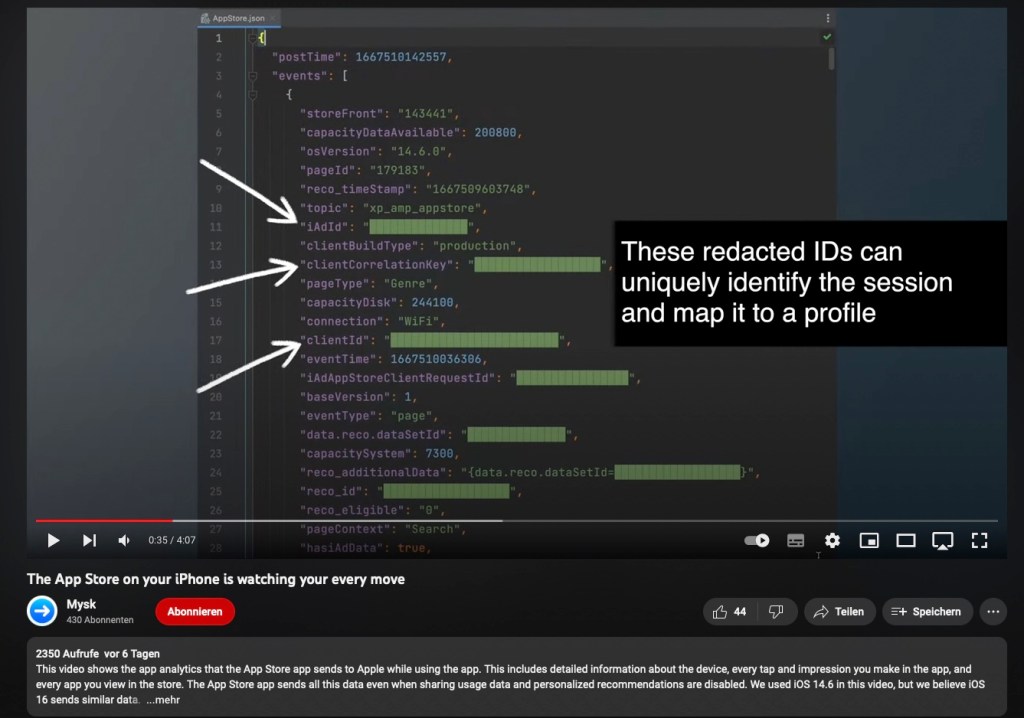Subscribe via the Abonnieren button
This screenshot has height=718, width=1024.
click(195, 612)
